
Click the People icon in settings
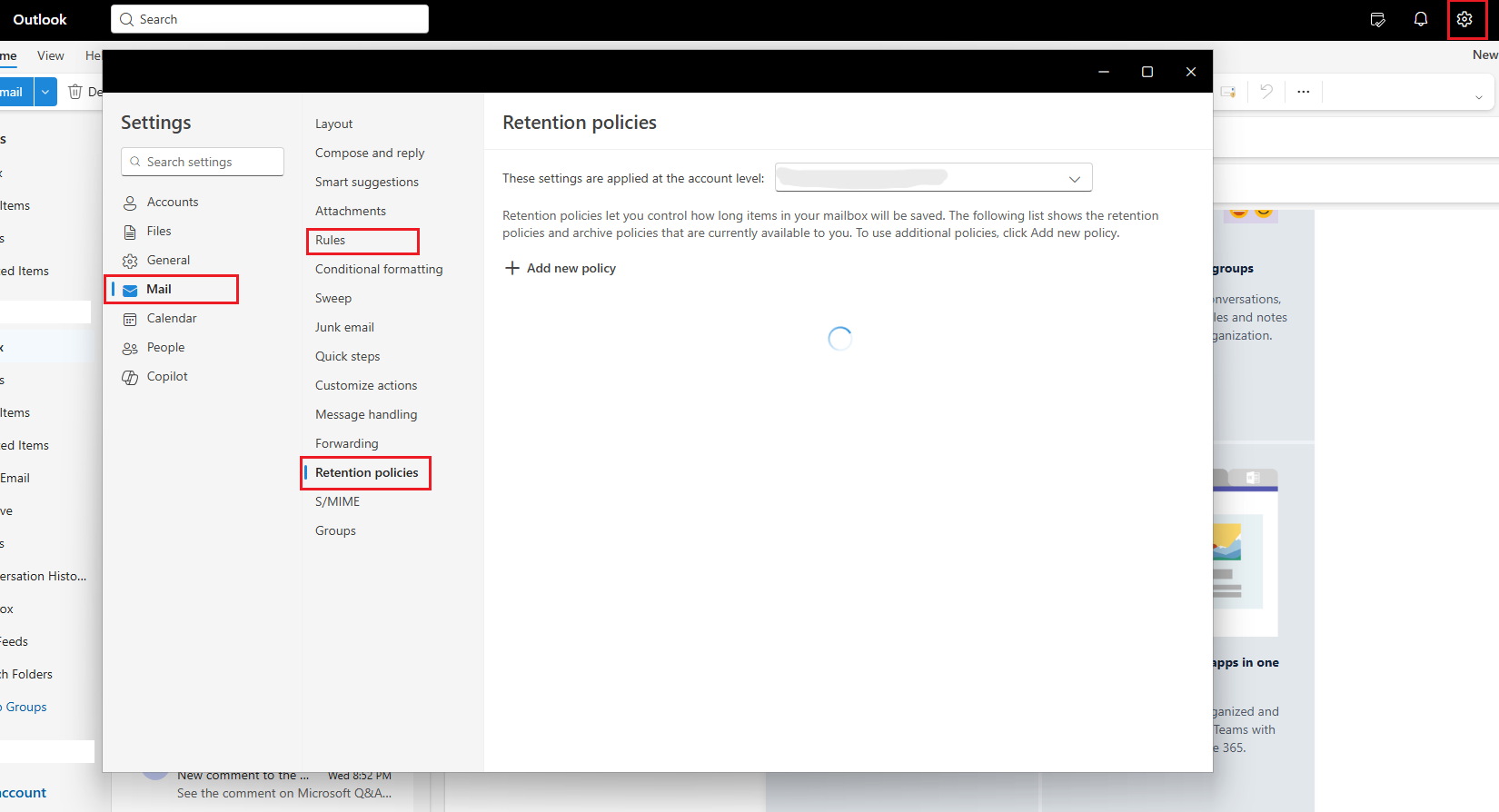[130, 348]
